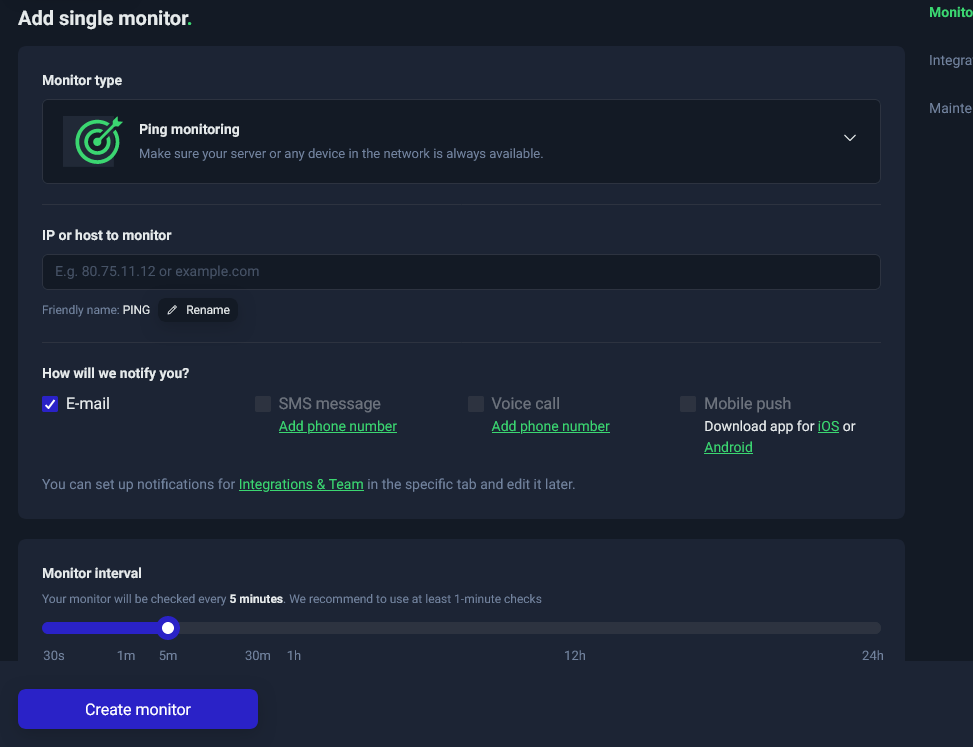The image size is (973, 747).
Task: Switch to the Integrations tab in sidebar
Action: pos(950,60)
